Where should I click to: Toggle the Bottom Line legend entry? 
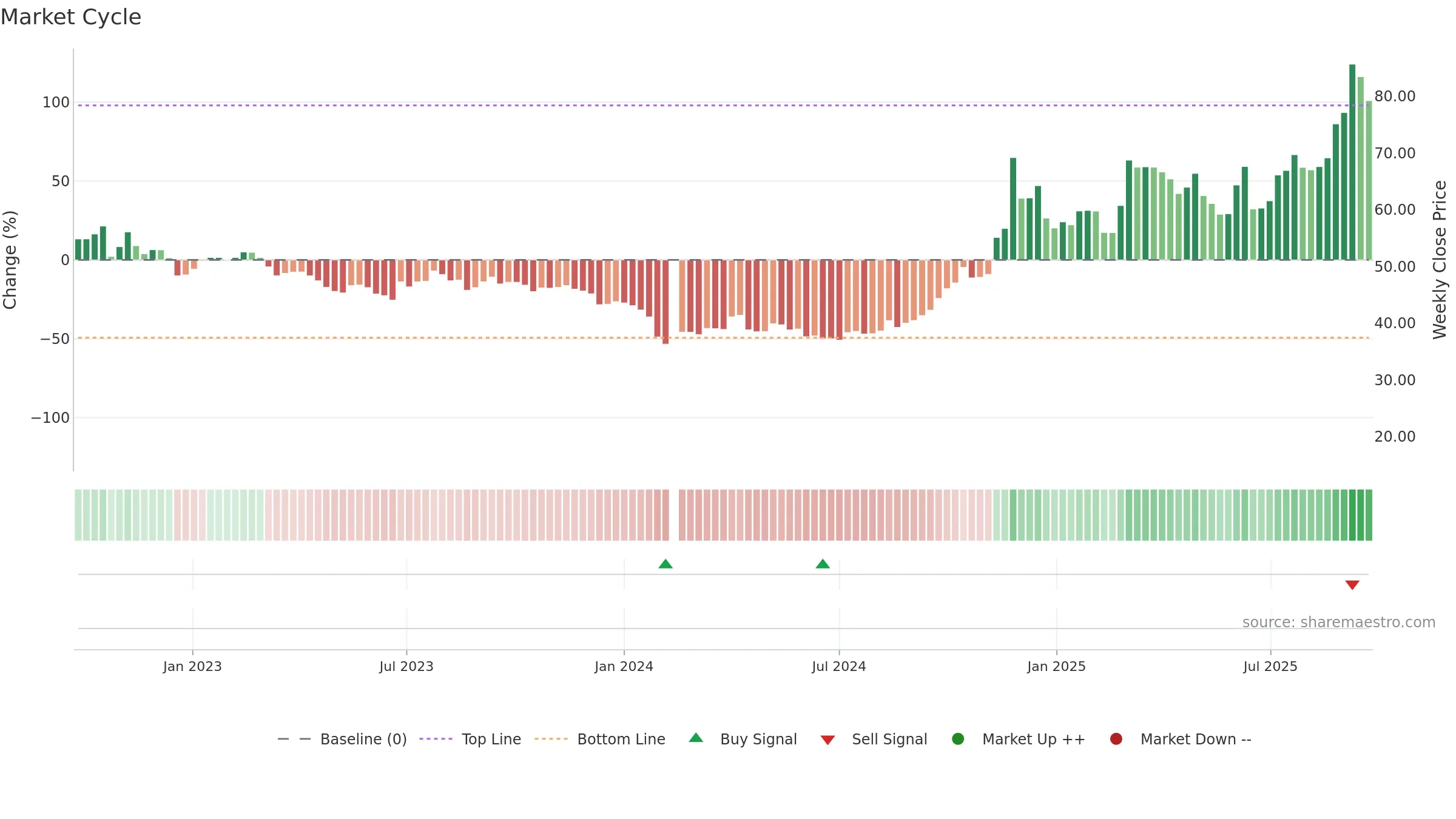[x=600, y=739]
